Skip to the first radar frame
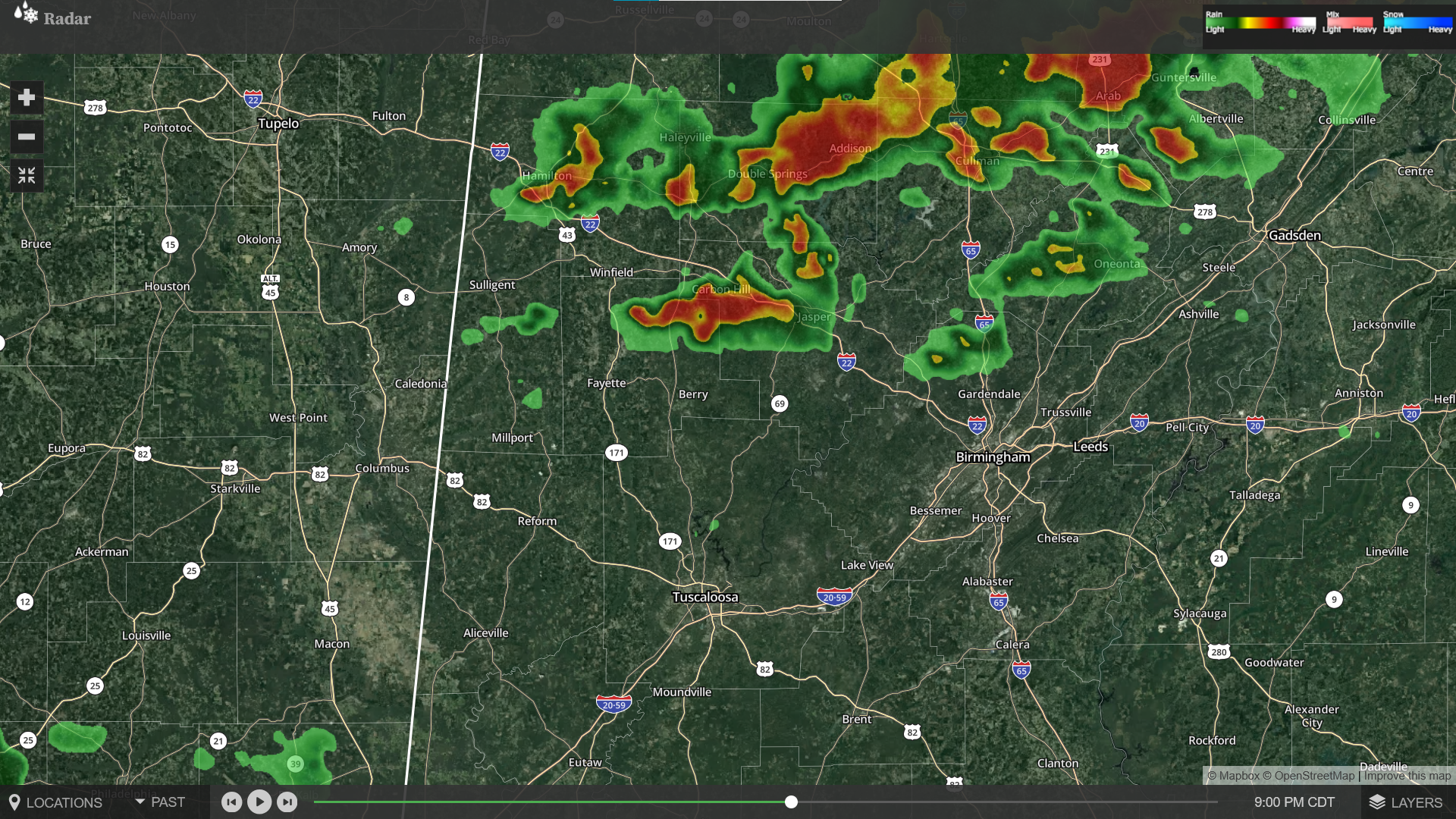Screen dimensions: 1456x819 click(x=232, y=802)
